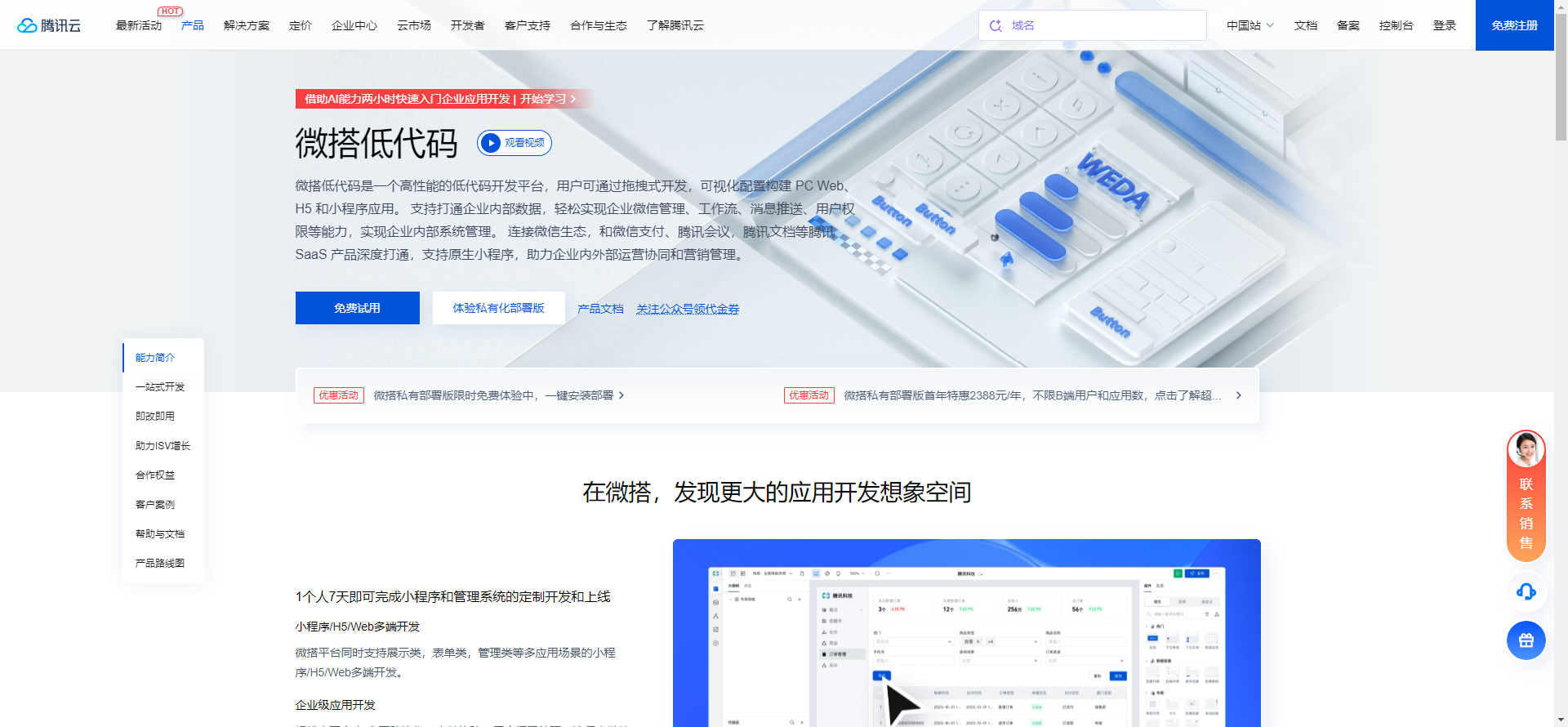Image resolution: width=1568 pixels, height=727 pixels.
Task: Open the headset customer service icon
Action: (1526, 591)
